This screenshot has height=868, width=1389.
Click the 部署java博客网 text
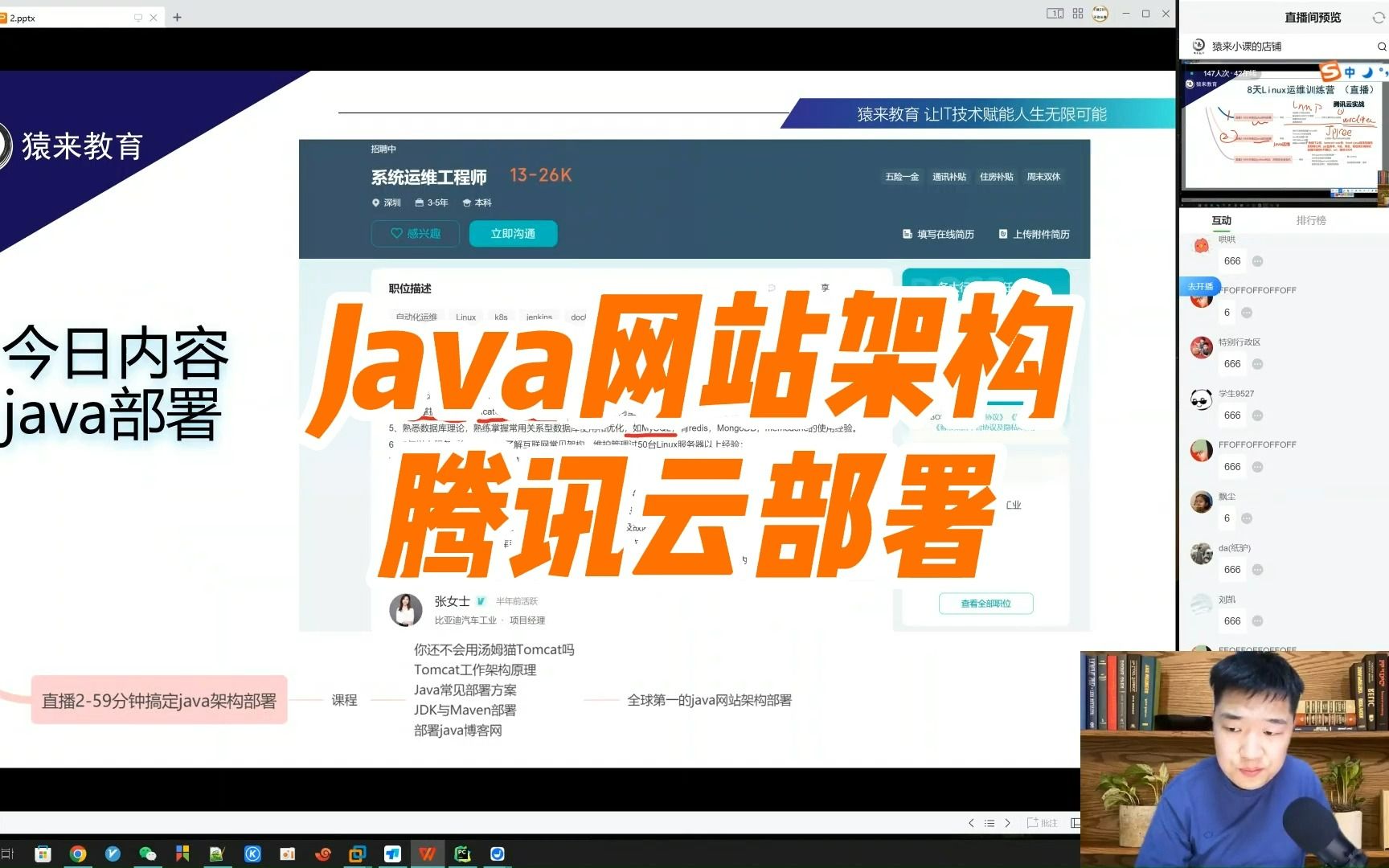pyautogui.click(x=457, y=731)
